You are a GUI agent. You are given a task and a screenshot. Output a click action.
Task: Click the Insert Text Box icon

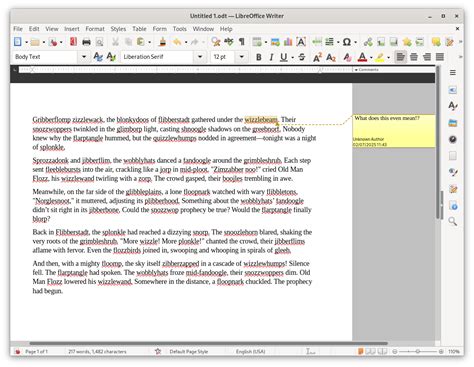coord(301,42)
